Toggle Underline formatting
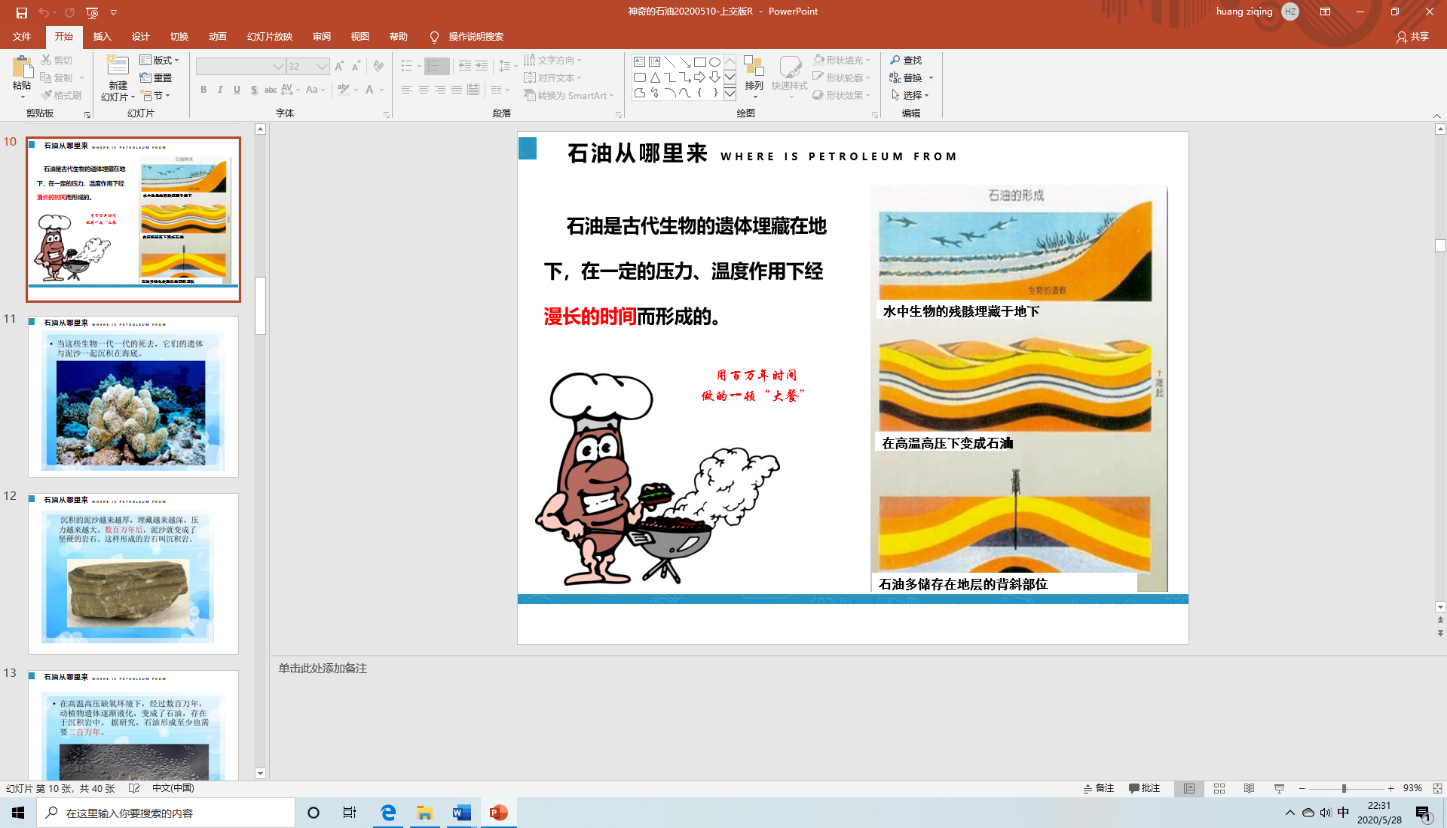Viewport: 1447px width, 828px height. (x=237, y=90)
